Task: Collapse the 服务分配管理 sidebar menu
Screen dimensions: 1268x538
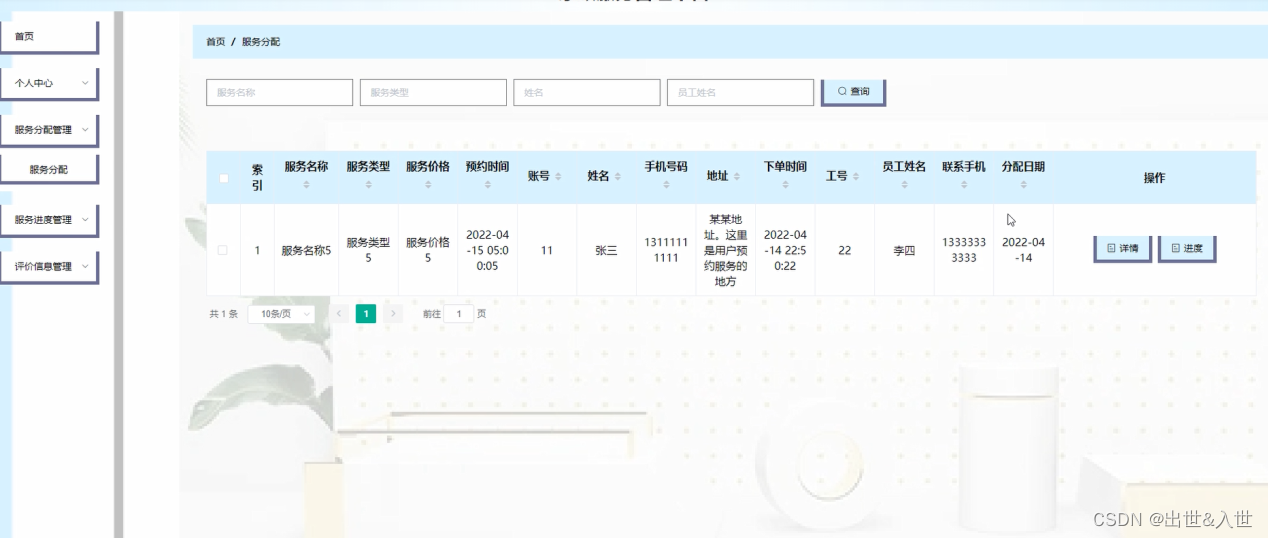Action: [49, 130]
